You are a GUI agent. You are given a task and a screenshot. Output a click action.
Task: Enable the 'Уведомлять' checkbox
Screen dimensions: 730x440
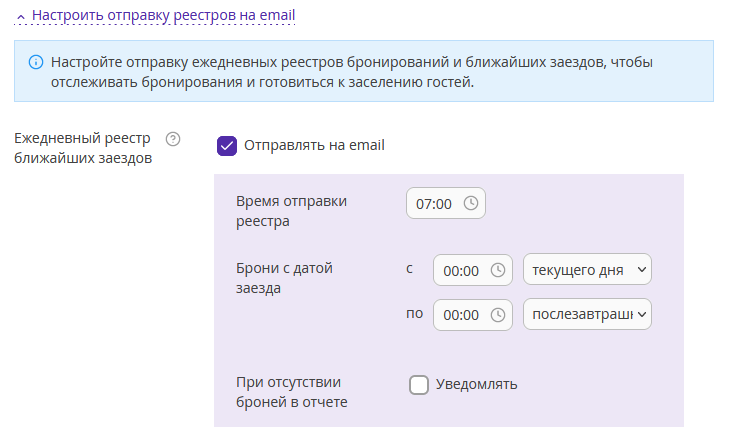point(419,385)
